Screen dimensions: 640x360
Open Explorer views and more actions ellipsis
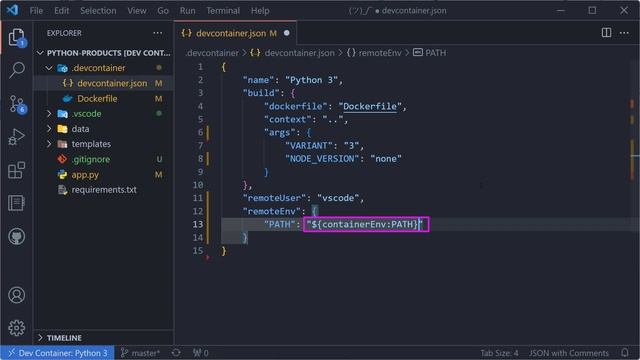click(x=158, y=33)
